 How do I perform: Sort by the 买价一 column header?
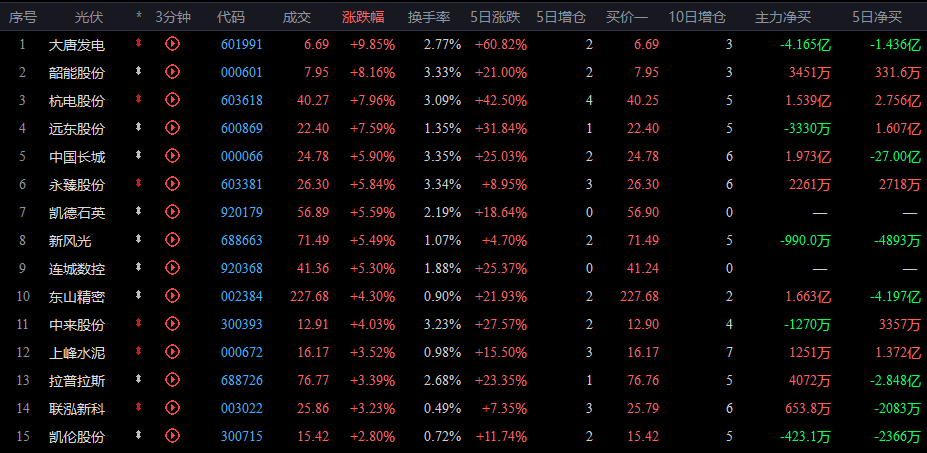click(x=627, y=17)
